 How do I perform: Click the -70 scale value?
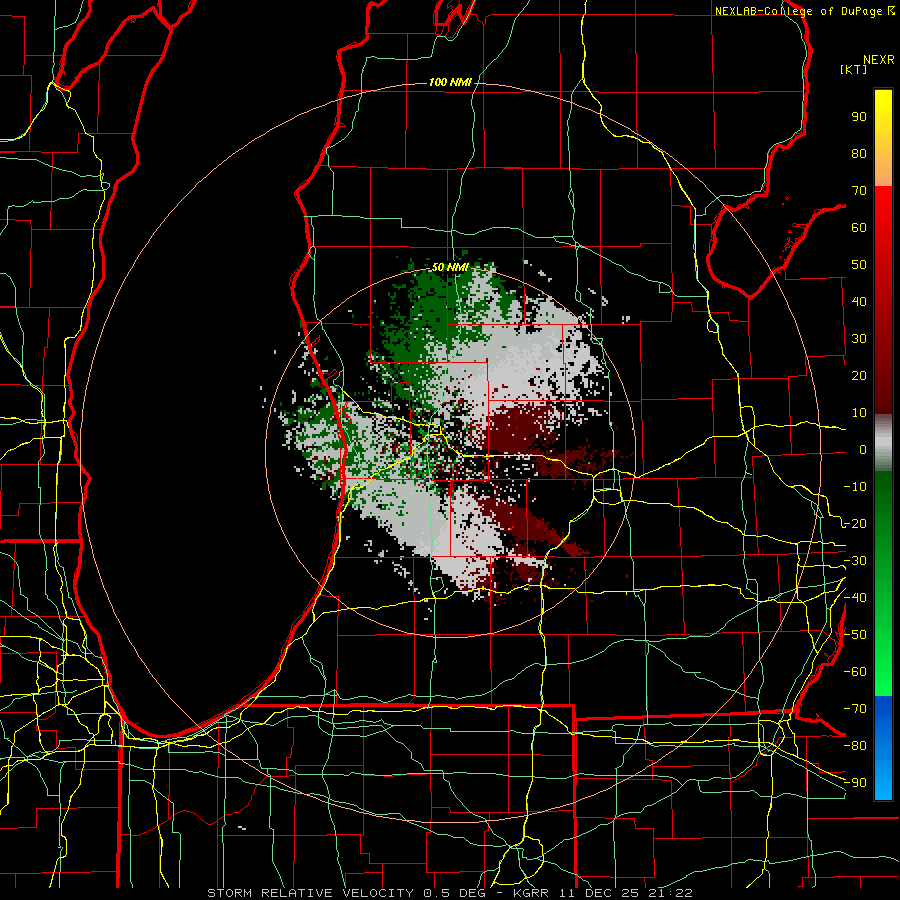click(x=855, y=709)
